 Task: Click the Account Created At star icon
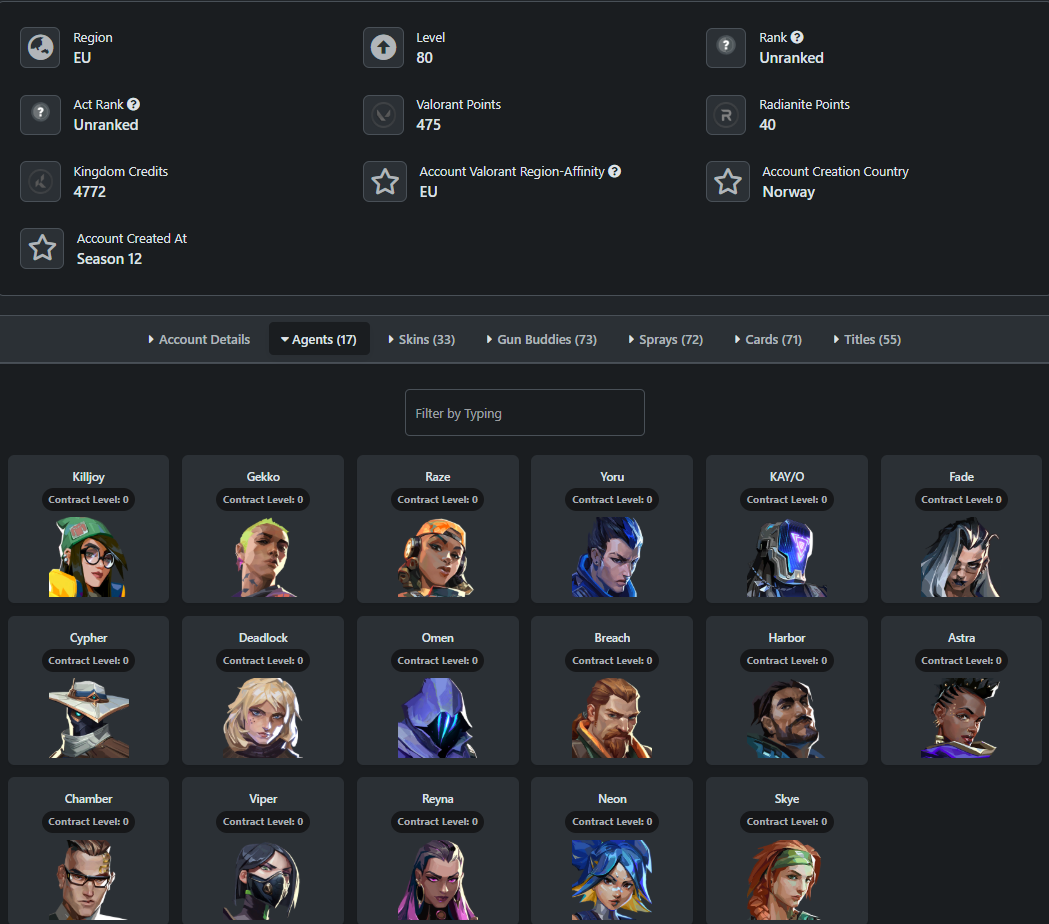42,248
